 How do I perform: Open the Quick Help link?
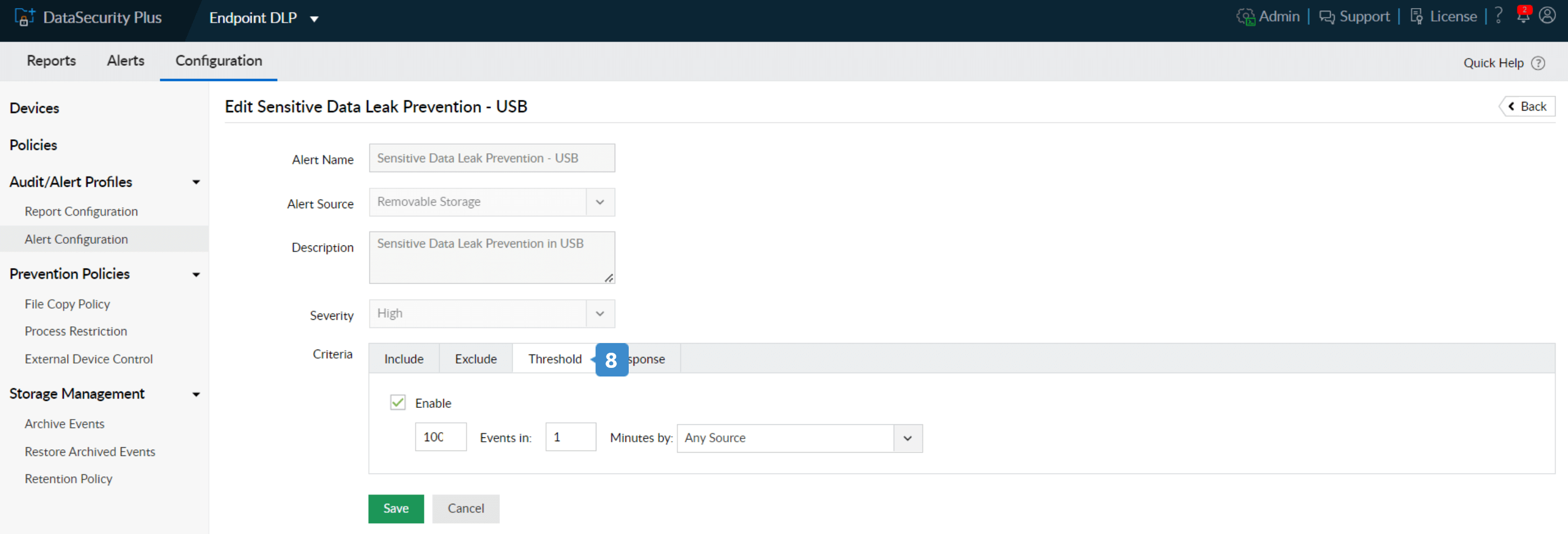coord(1493,63)
